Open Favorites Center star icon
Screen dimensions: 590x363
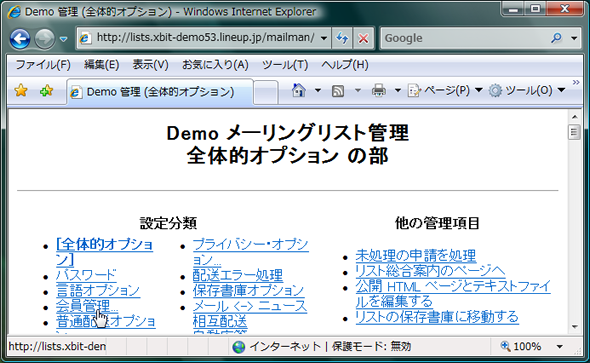pos(21,91)
